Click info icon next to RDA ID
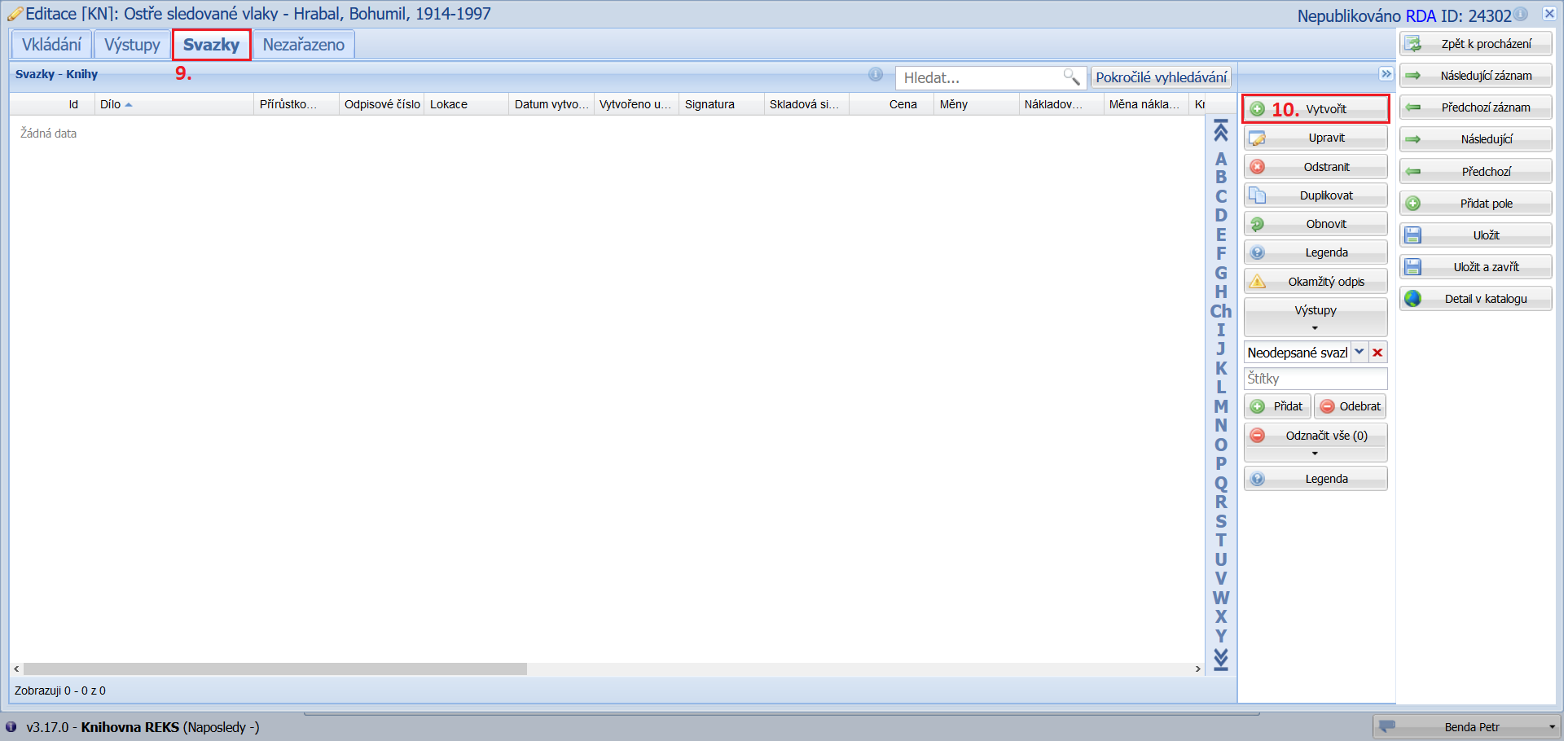Image resolution: width=1568 pixels, height=741 pixels. click(x=1521, y=14)
